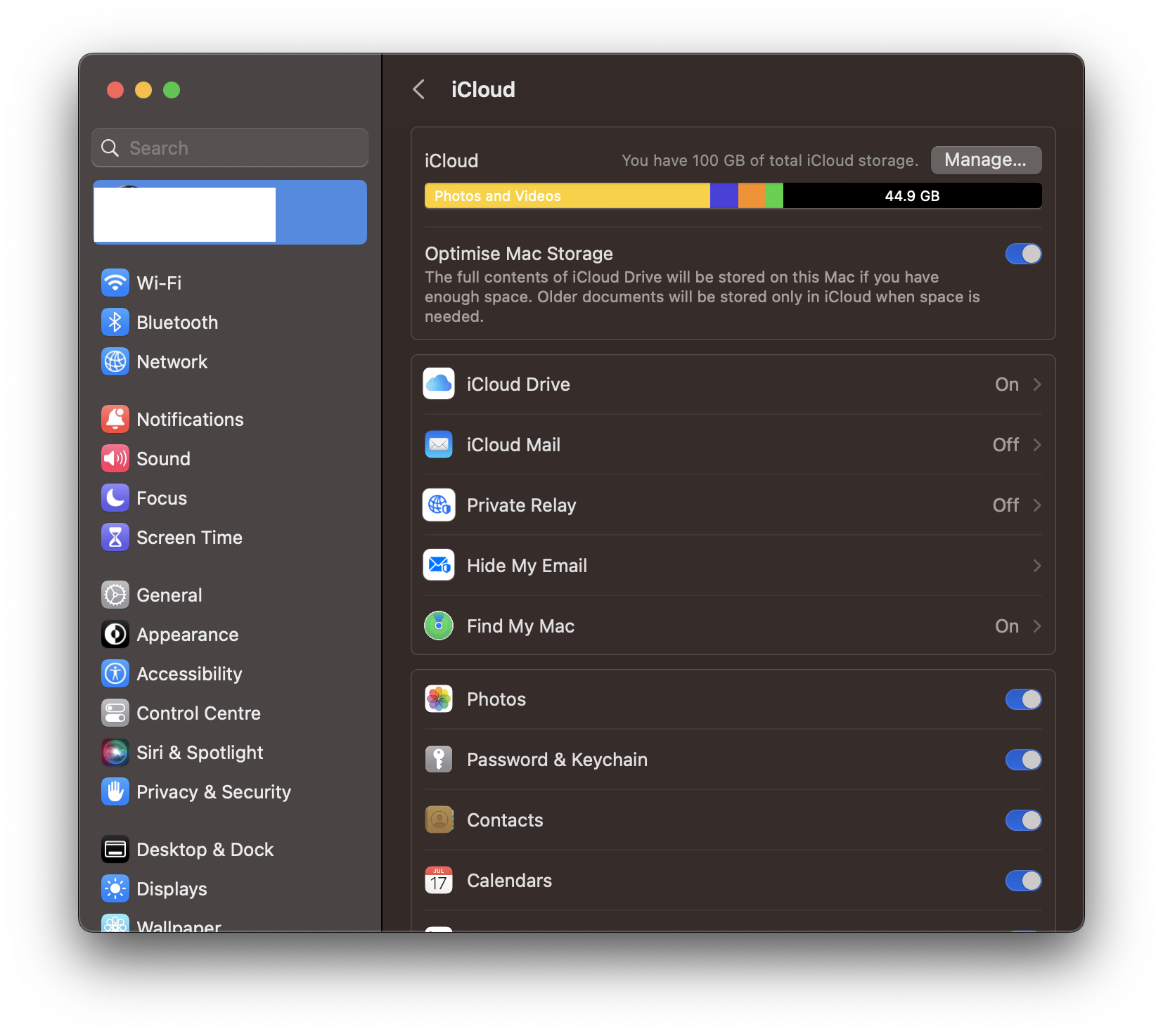Expand Find My Mac chevron
Screen dimensions: 1163x1036
(x=1037, y=626)
